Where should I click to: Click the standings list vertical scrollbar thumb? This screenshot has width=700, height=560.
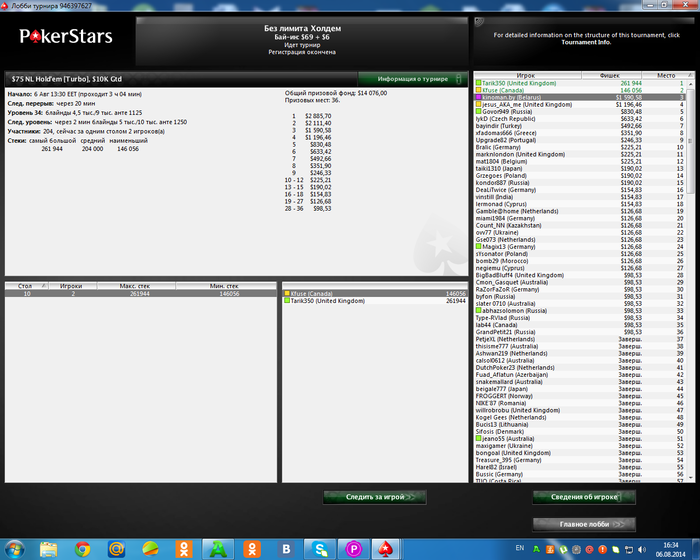tap(691, 140)
